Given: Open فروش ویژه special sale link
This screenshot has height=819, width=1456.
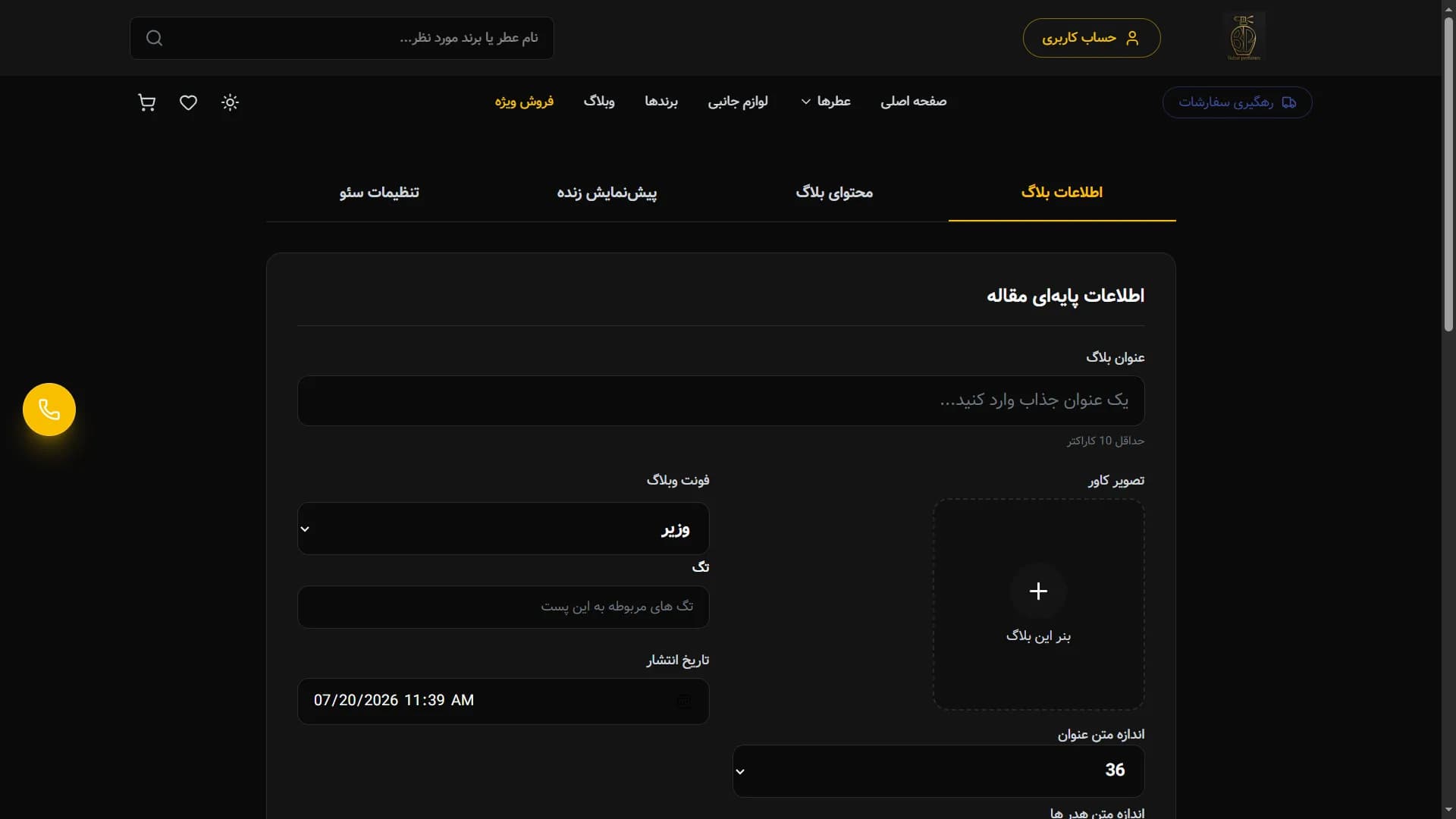Looking at the screenshot, I should point(524,101).
